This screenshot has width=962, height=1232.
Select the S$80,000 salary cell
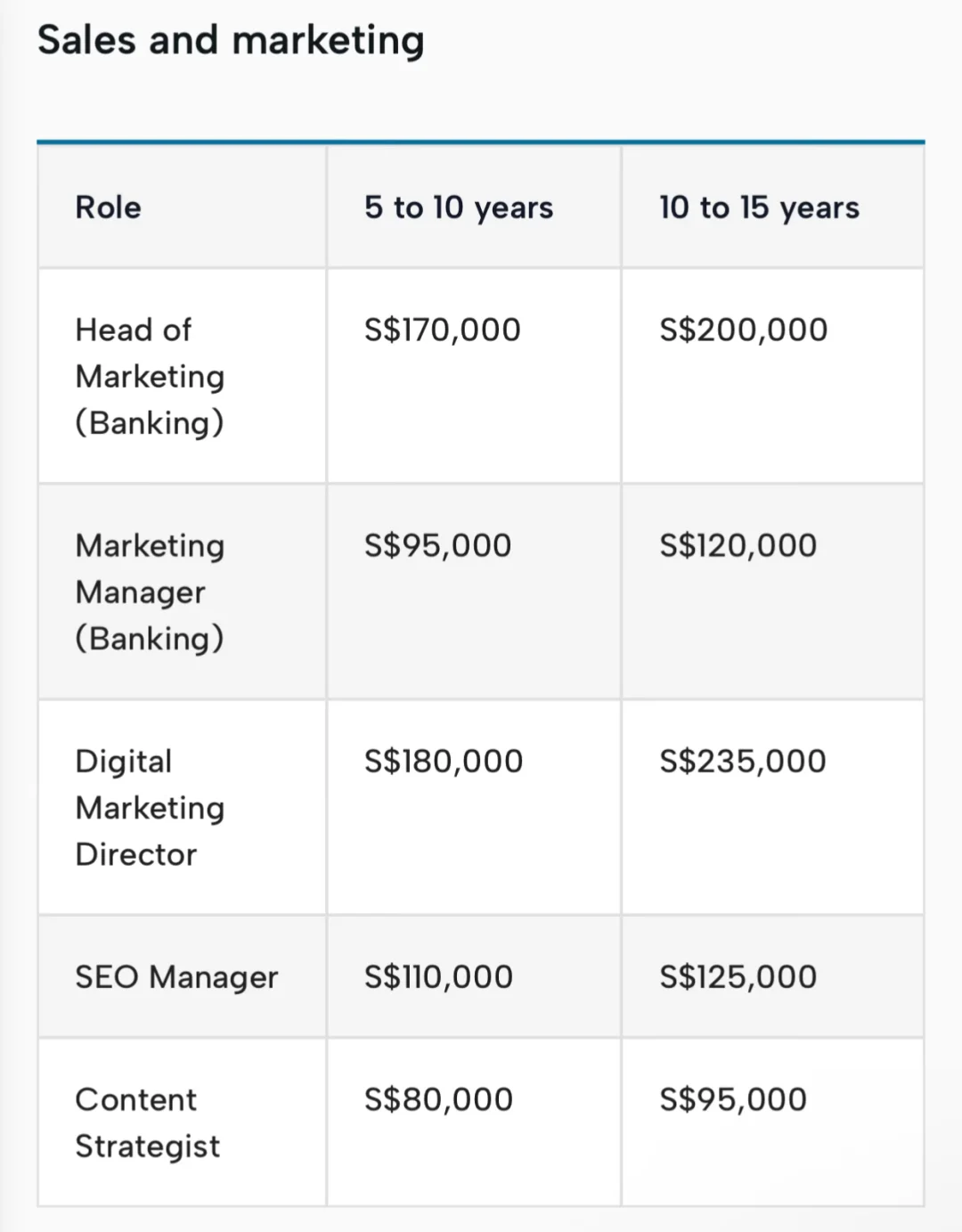pyautogui.click(x=439, y=1099)
